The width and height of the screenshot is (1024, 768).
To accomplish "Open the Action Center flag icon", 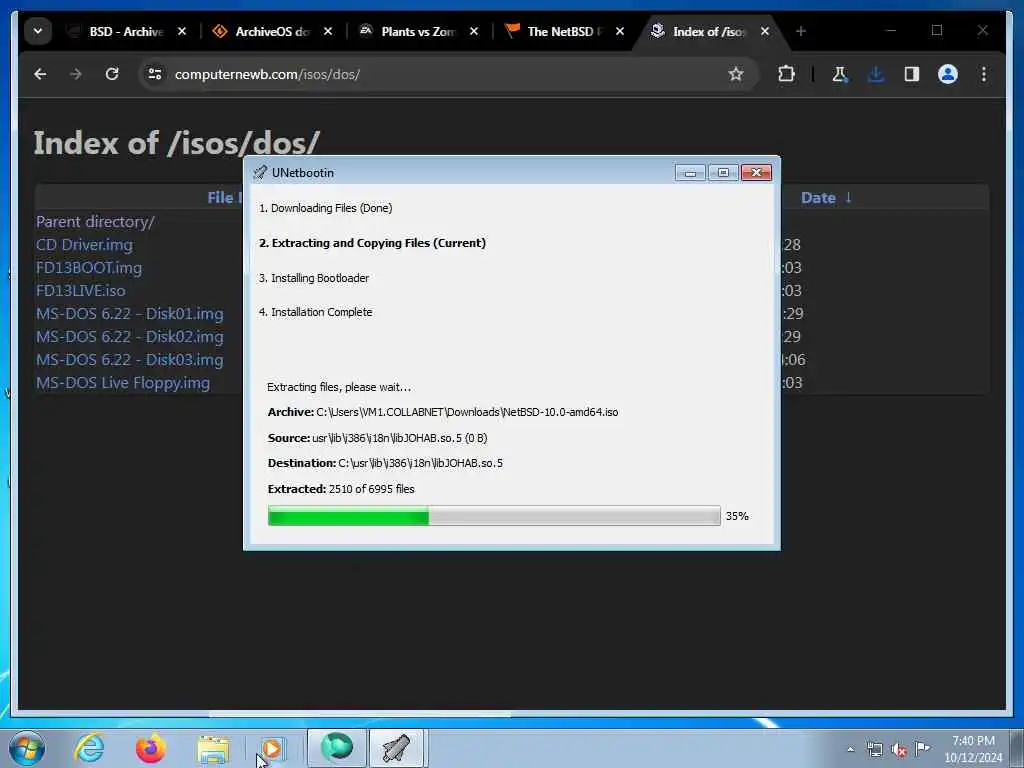I will pos(922,748).
